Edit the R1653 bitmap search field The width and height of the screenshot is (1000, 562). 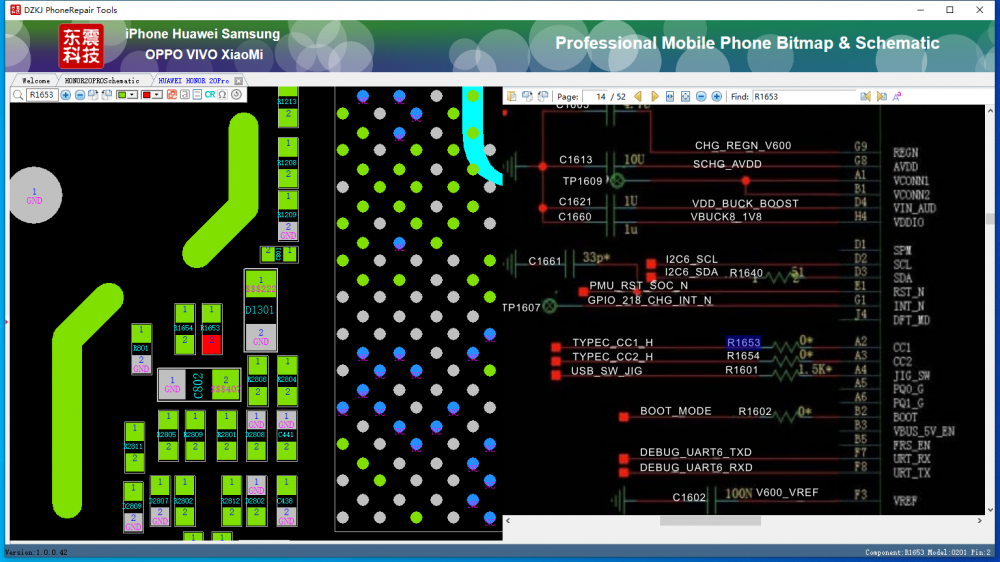[41, 95]
